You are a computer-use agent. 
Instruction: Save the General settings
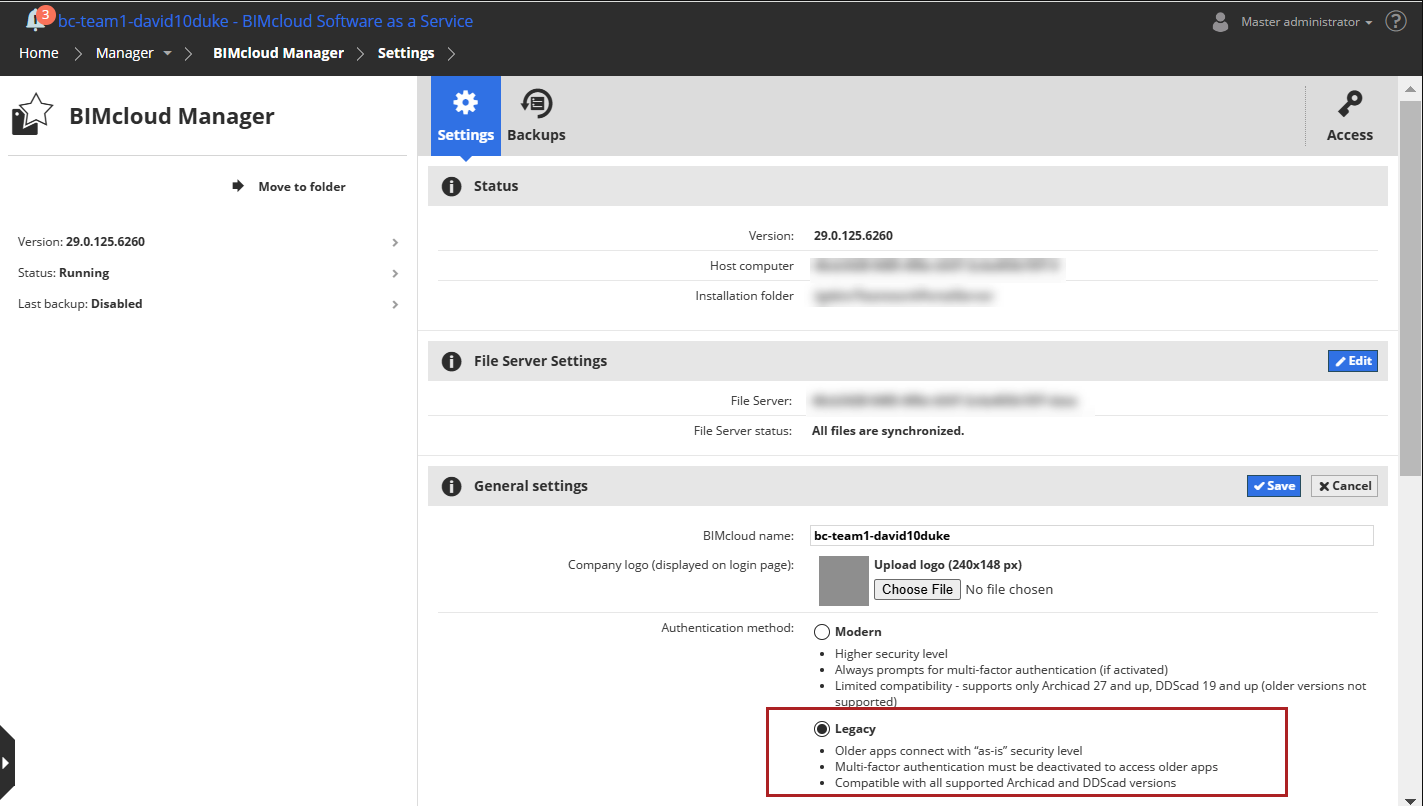pyautogui.click(x=1274, y=486)
